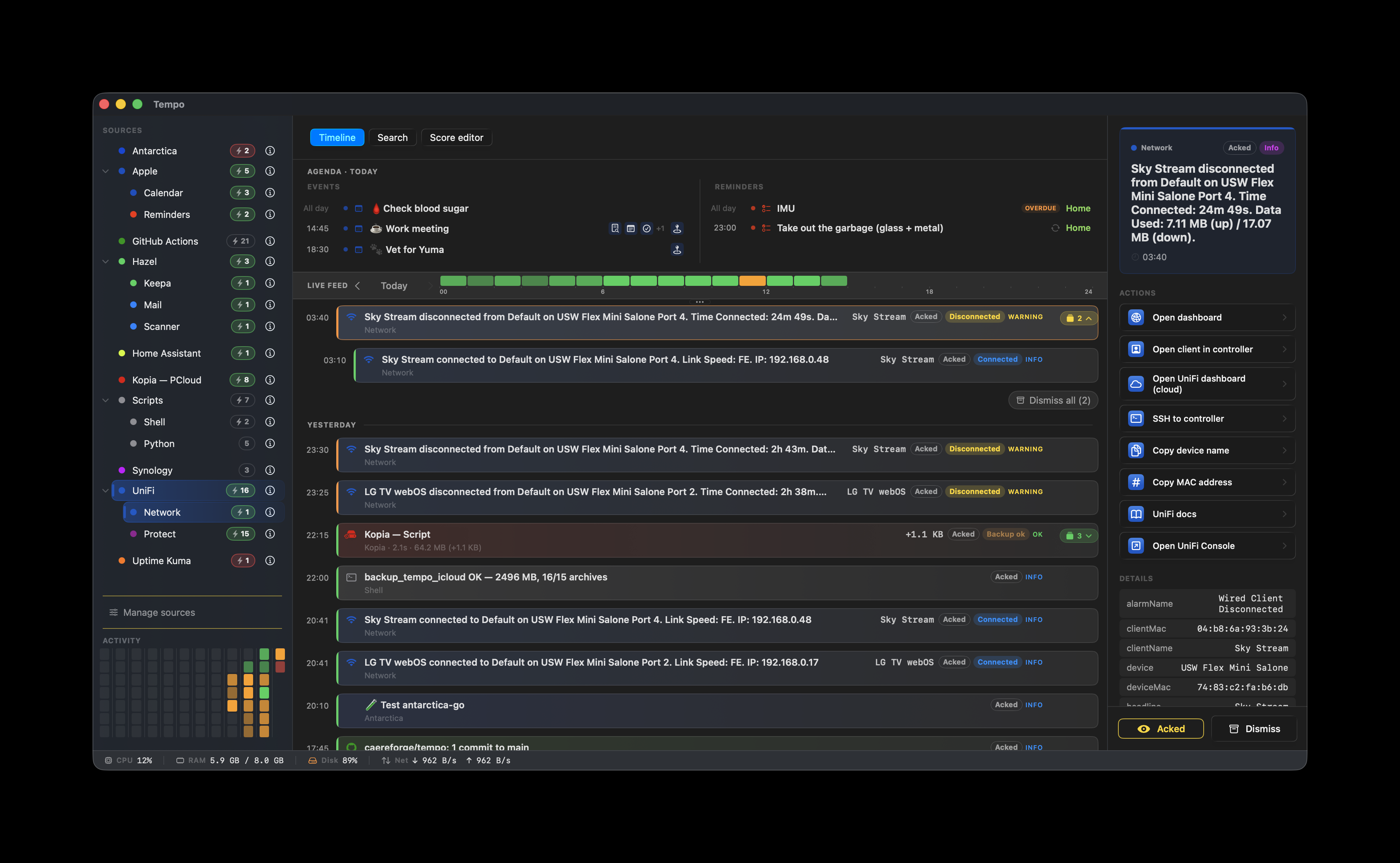The height and width of the screenshot is (863, 1400).
Task: Click the Dismiss button in detail panel
Action: click(x=1254, y=729)
